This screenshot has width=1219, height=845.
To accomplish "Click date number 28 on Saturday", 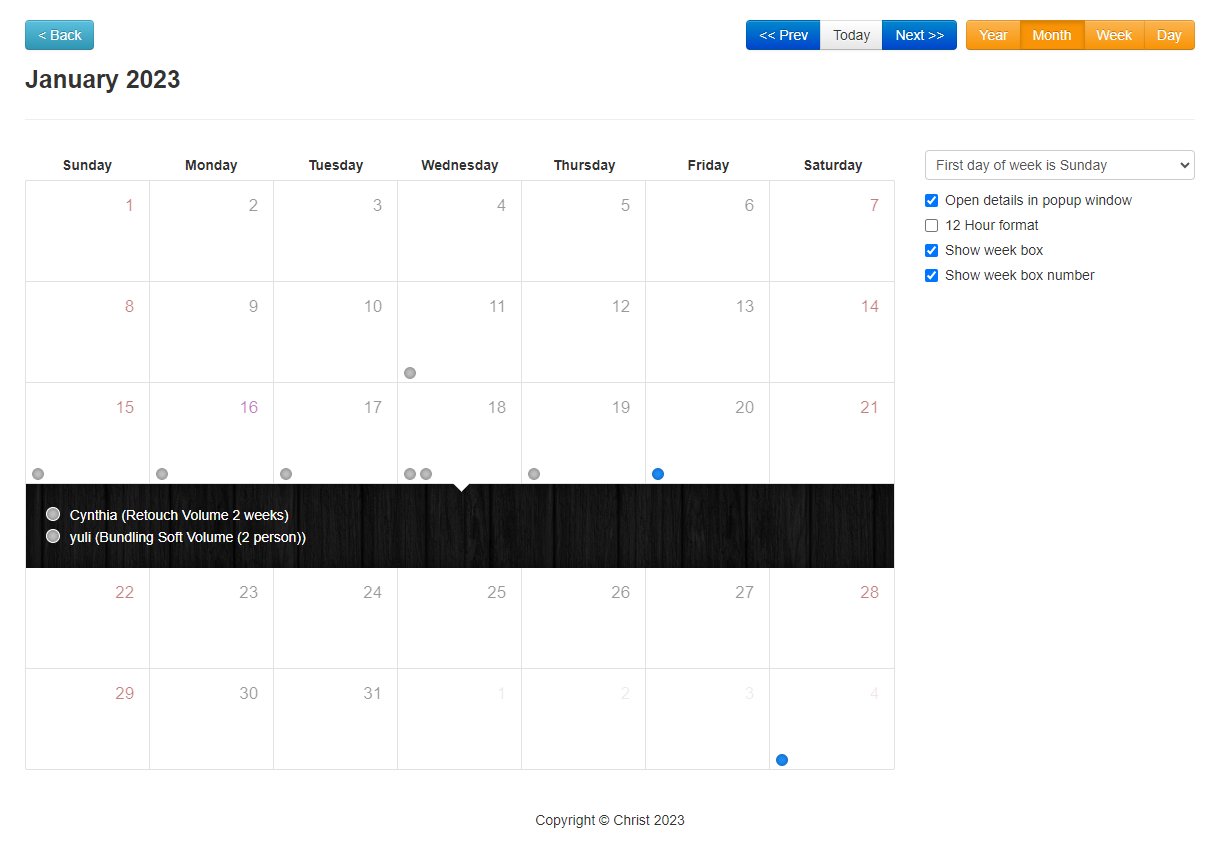I will click(870, 592).
